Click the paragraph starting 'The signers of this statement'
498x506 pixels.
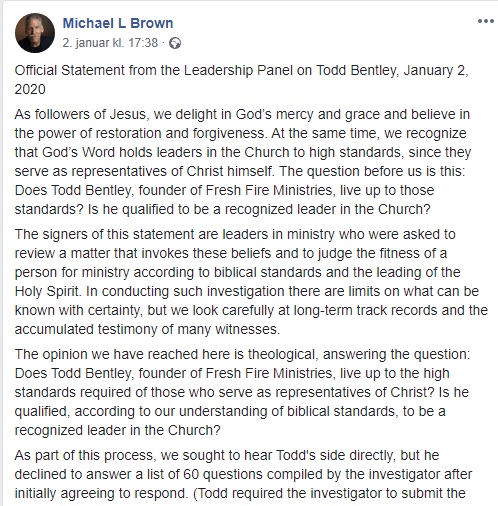pos(251,282)
